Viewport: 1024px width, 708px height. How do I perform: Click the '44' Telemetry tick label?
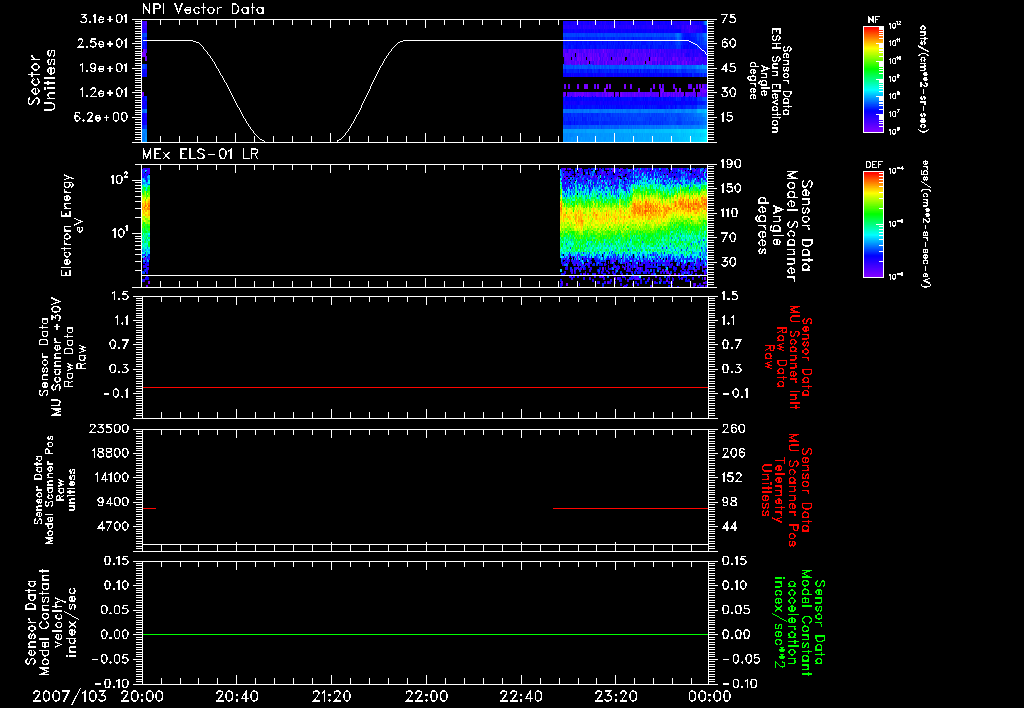[x=729, y=526]
